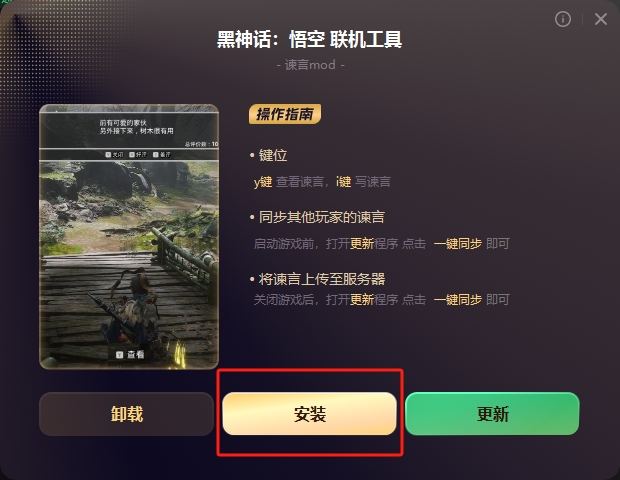Click 一键同步 under the 同步其他玩家 section
This screenshot has height=480, width=620.
coord(458,244)
